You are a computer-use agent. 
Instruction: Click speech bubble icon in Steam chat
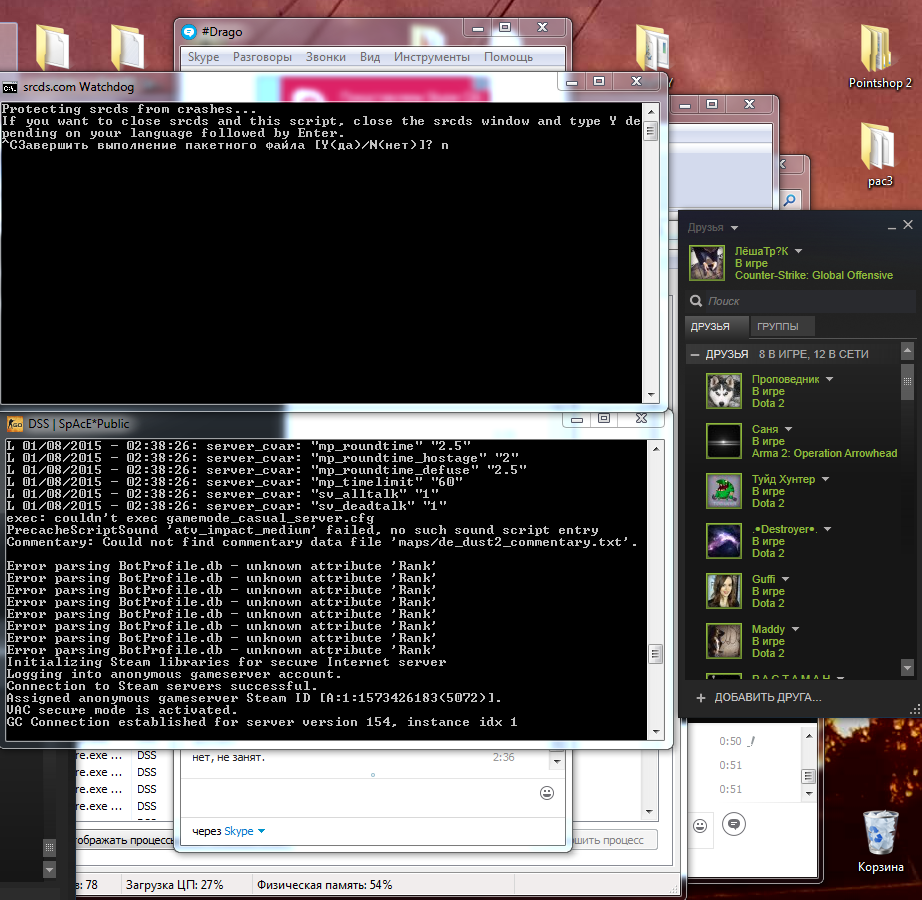(x=734, y=824)
